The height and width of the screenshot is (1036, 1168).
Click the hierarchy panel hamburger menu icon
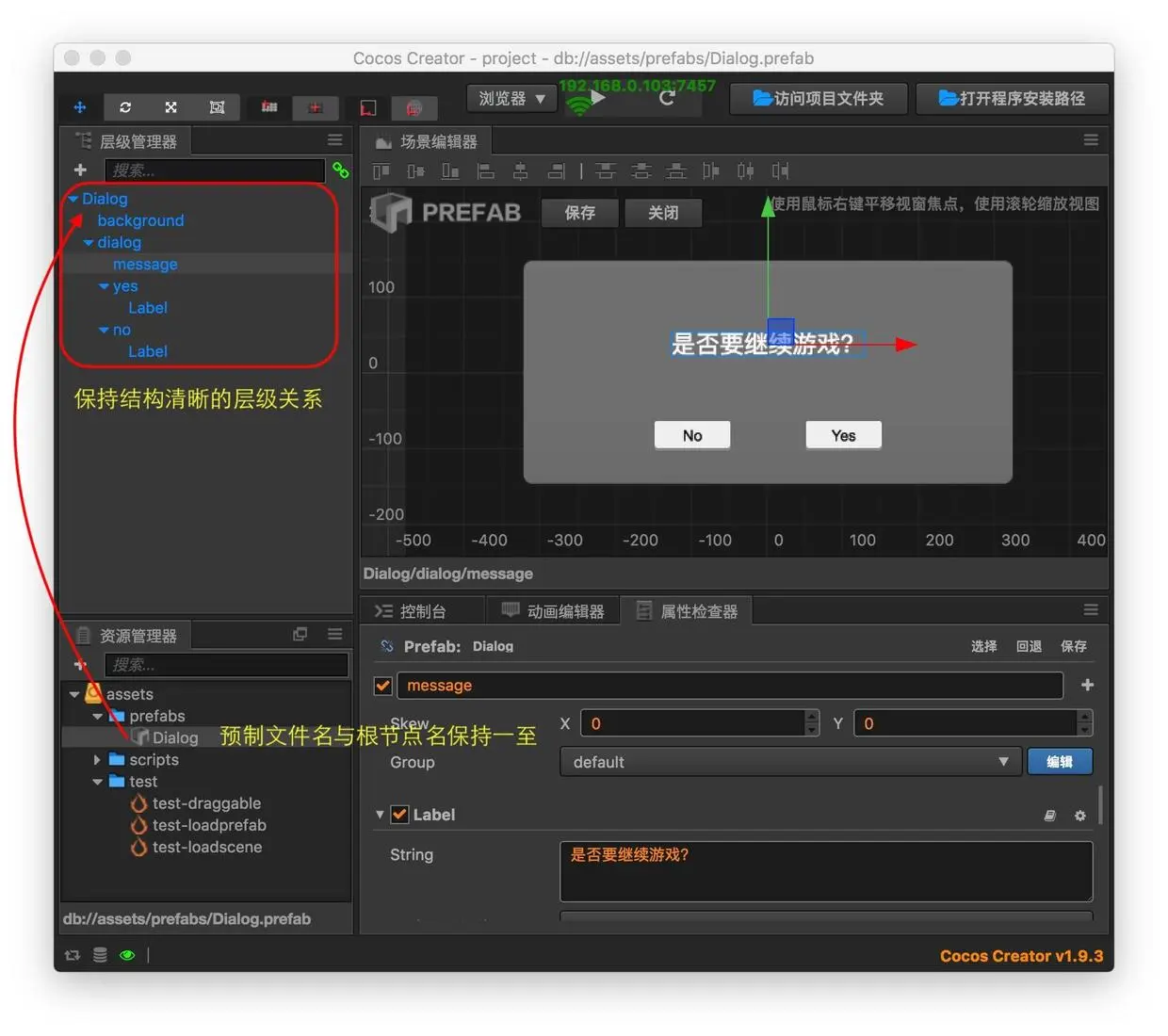pyautogui.click(x=334, y=139)
